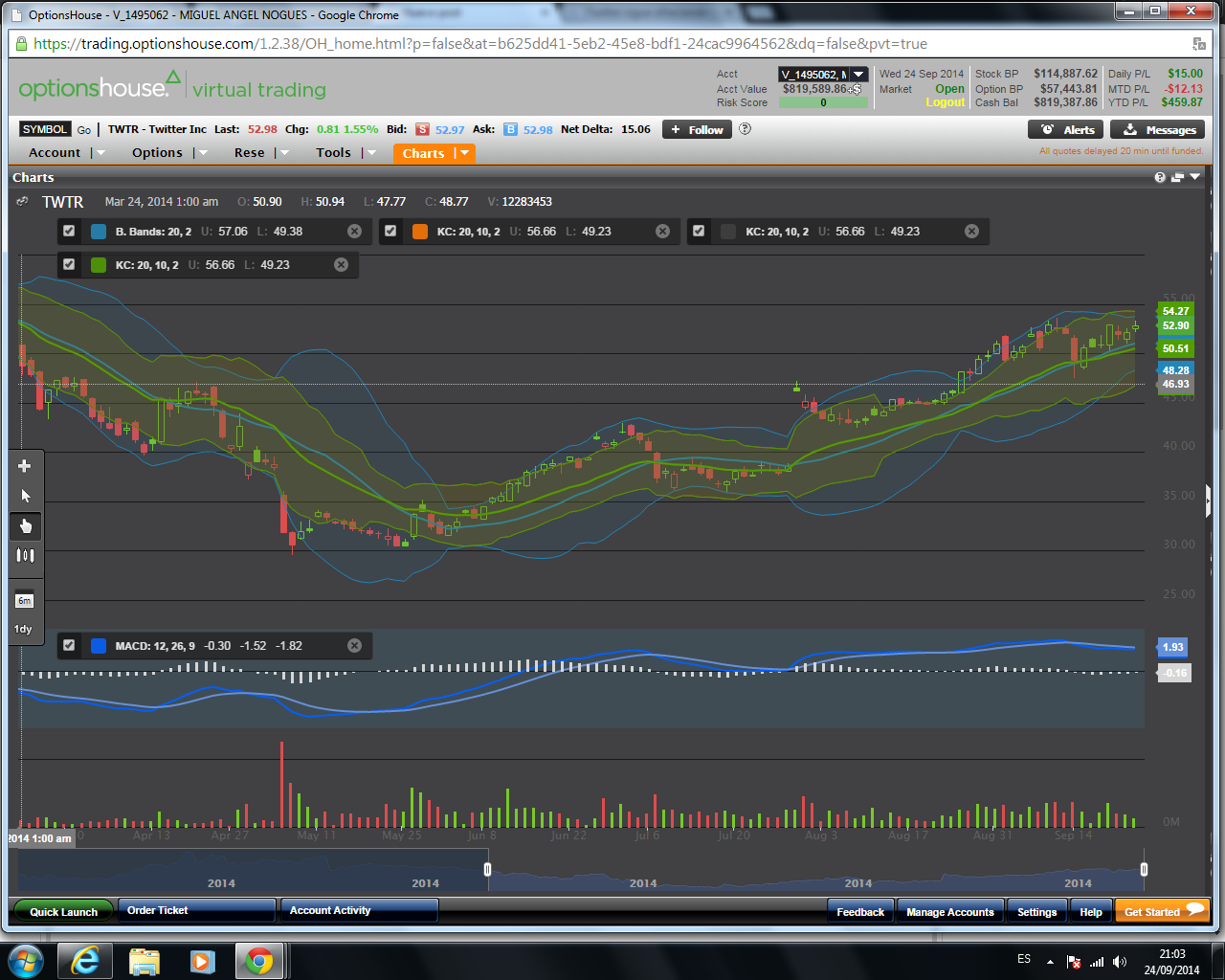1225x980 pixels.
Task: Open Windows Explorer folder in taskbar
Action: (x=145, y=961)
